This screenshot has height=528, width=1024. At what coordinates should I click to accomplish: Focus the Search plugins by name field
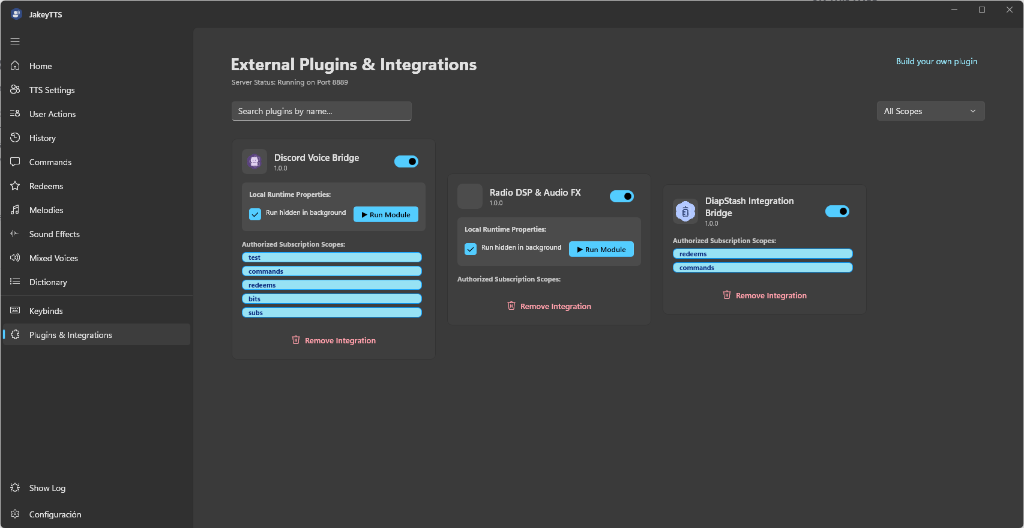(x=322, y=111)
